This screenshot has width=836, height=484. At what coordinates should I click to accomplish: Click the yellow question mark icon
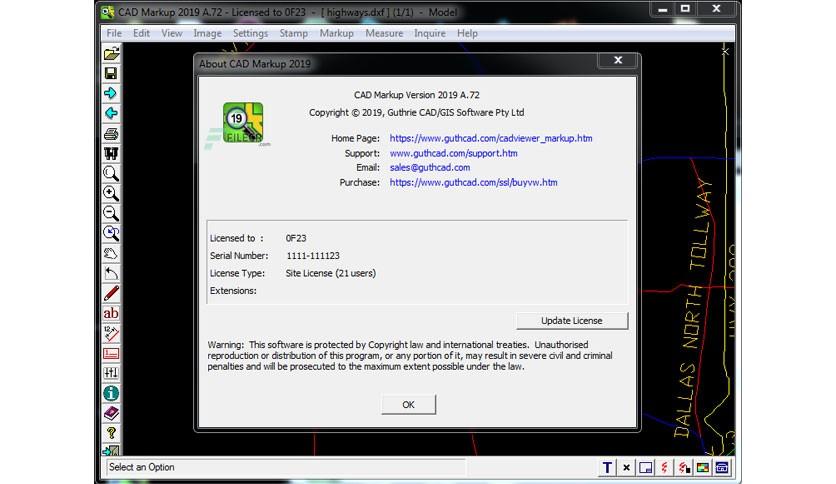pos(111,433)
